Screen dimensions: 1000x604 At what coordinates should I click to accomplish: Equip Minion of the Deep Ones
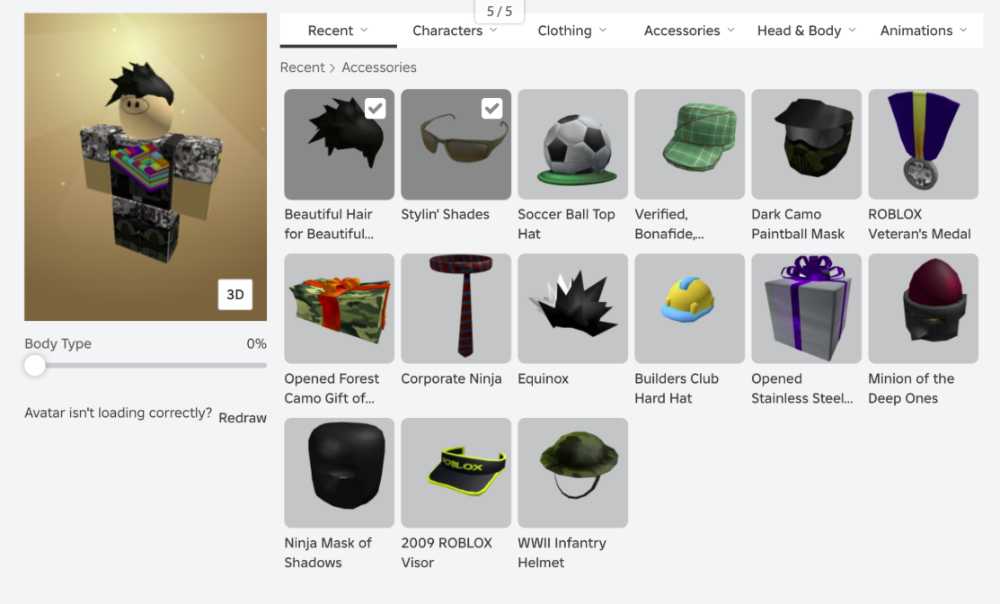click(x=923, y=309)
